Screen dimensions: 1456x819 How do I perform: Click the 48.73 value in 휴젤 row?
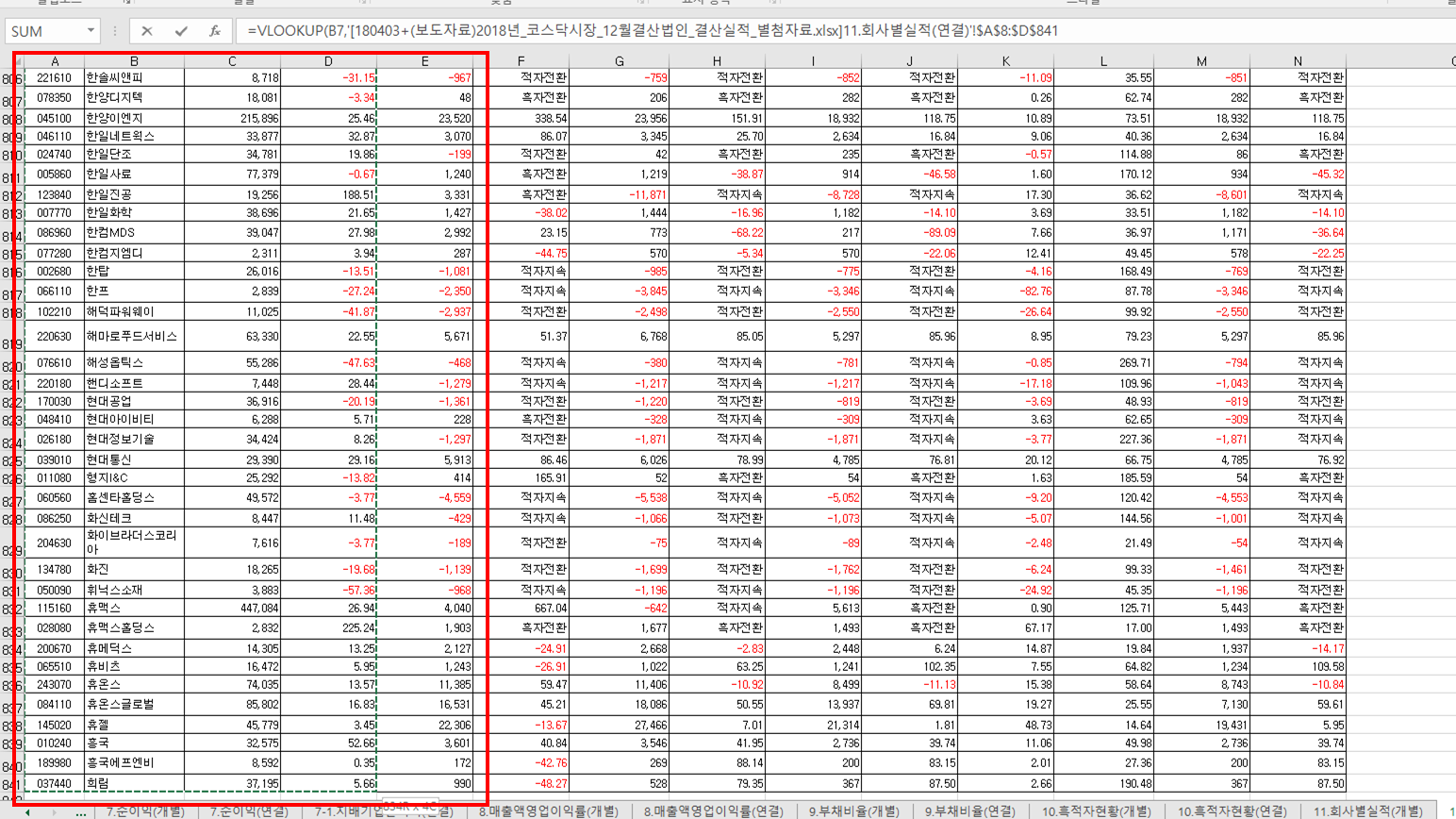[x=1005, y=725]
